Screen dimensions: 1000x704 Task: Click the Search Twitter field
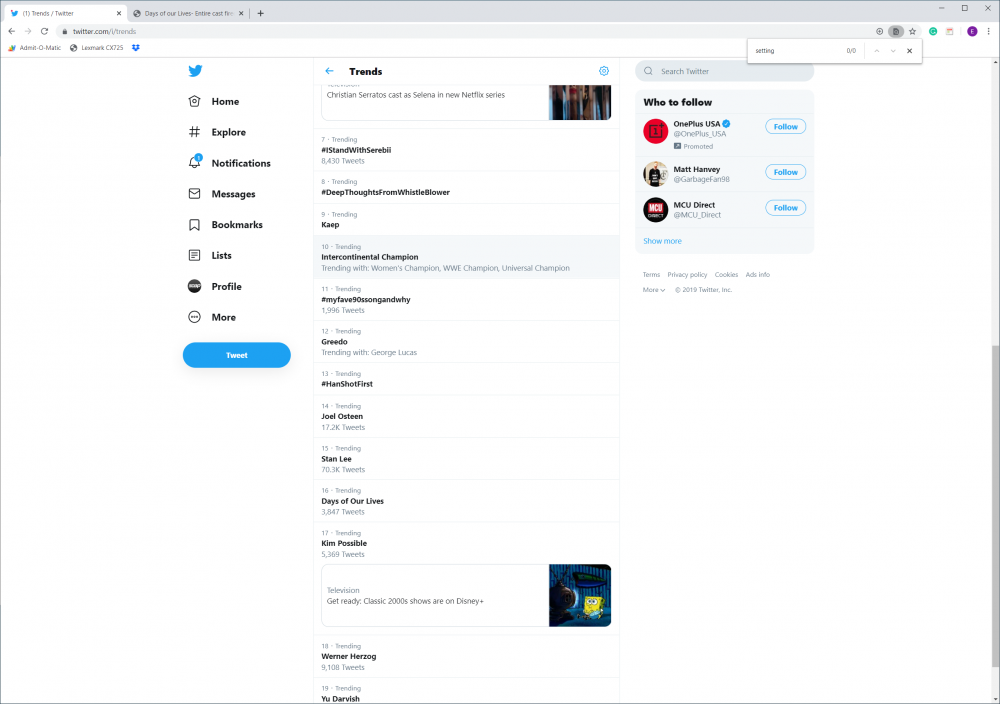pyautogui.click(x=730, y=71)
